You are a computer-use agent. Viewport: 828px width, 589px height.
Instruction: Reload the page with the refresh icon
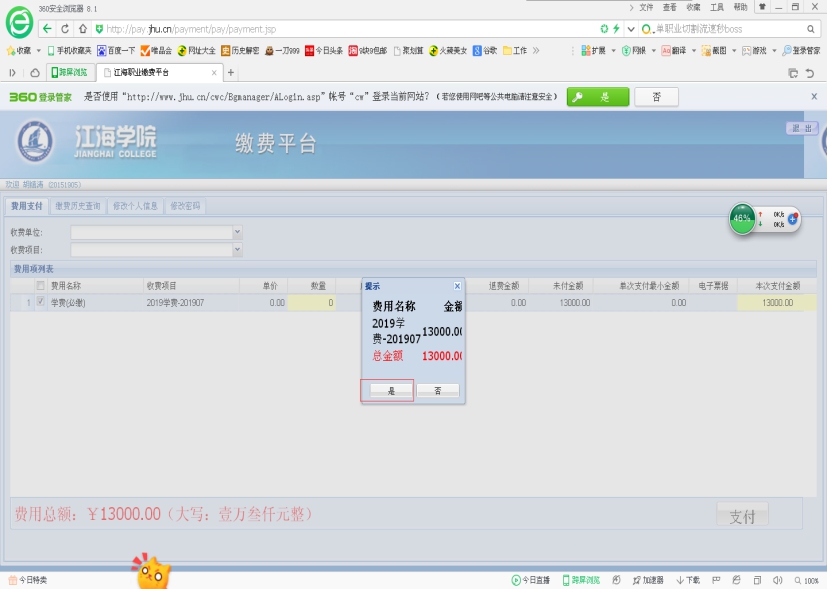click(x=66, y=29)
